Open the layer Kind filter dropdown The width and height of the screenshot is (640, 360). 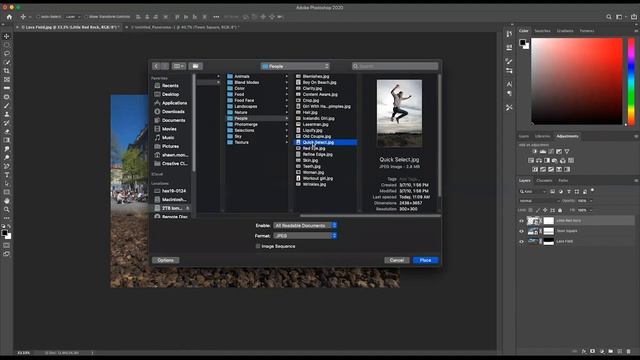533,191
